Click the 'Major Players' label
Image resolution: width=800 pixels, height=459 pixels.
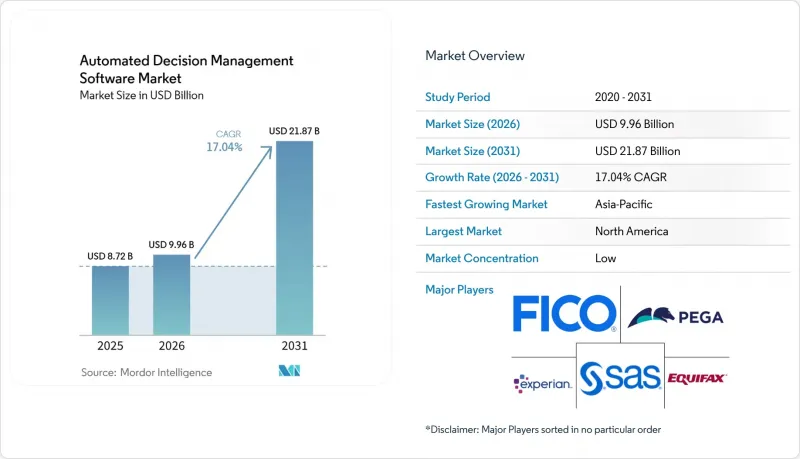(x=459, y=290)
